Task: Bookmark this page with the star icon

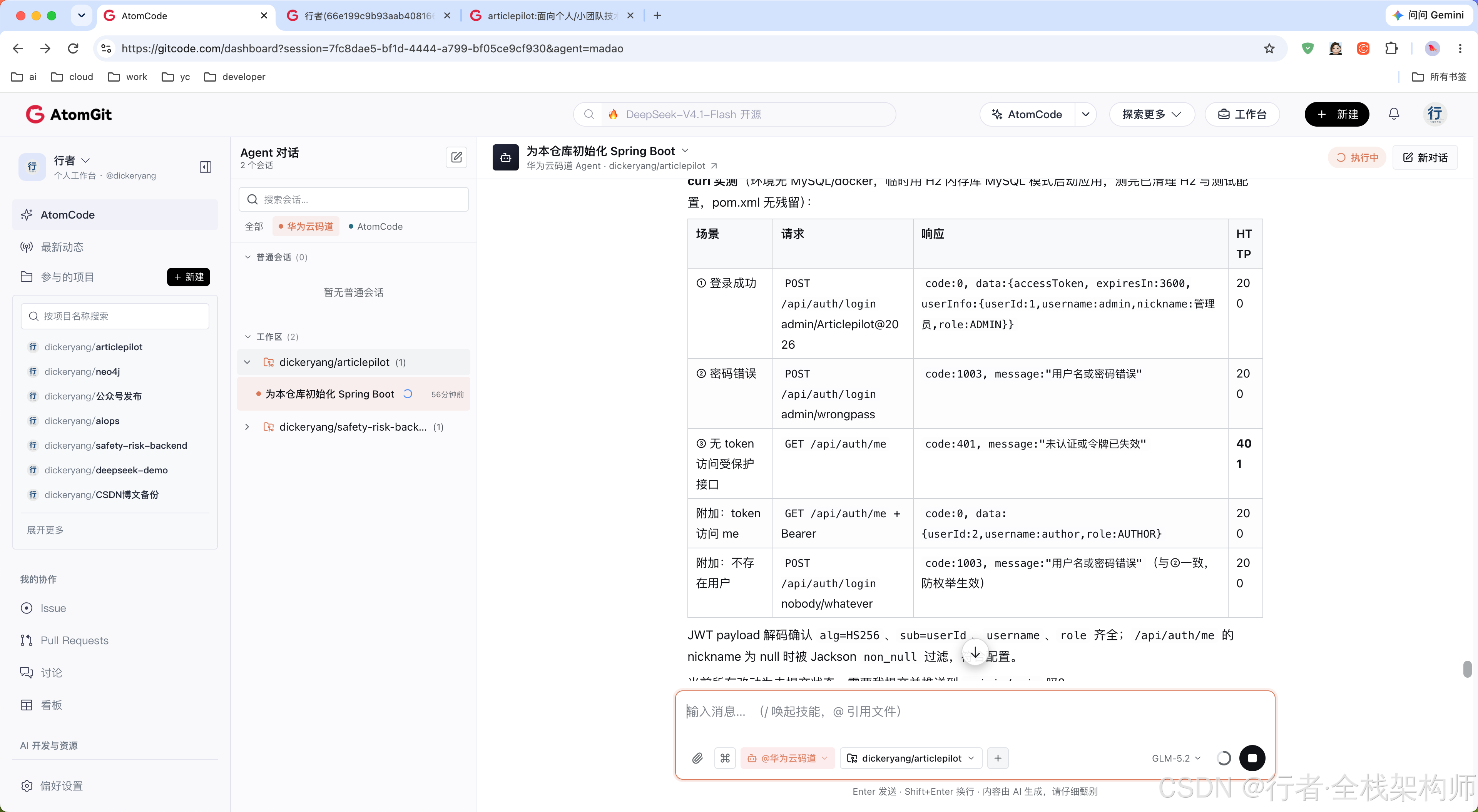Action: point(1269,48)
